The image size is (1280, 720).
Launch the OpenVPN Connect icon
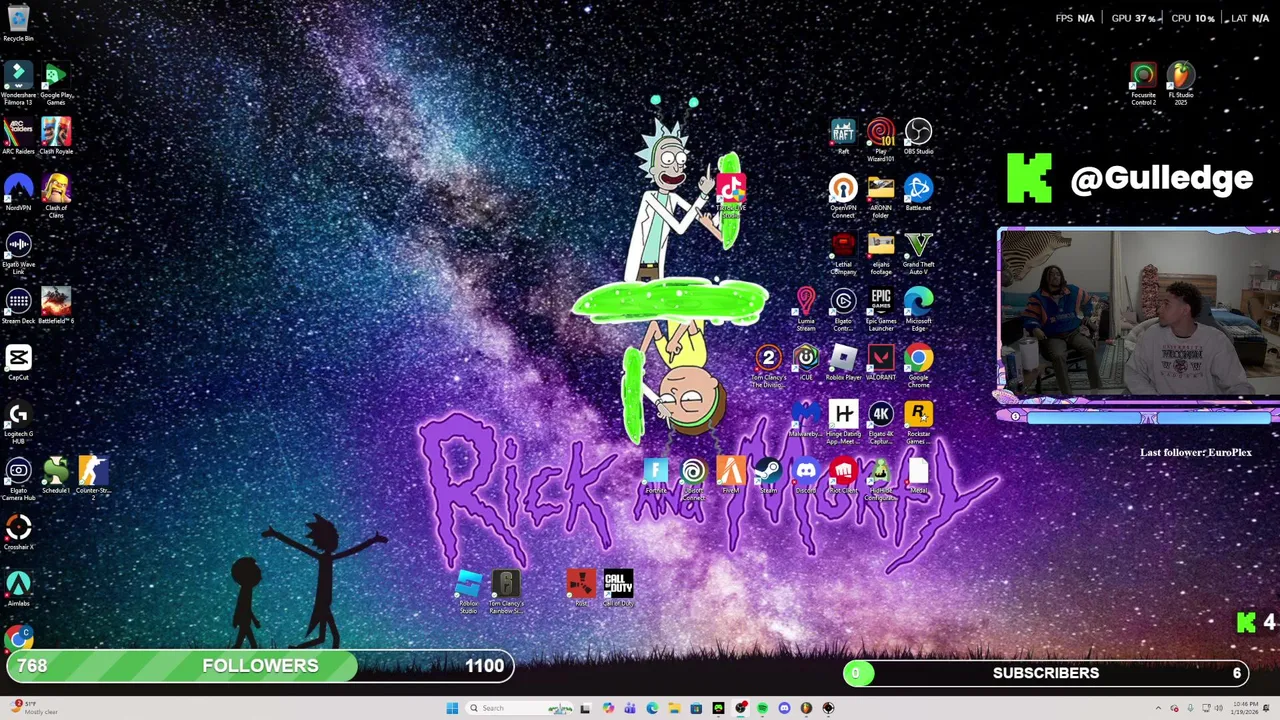[x=843, y=197]
